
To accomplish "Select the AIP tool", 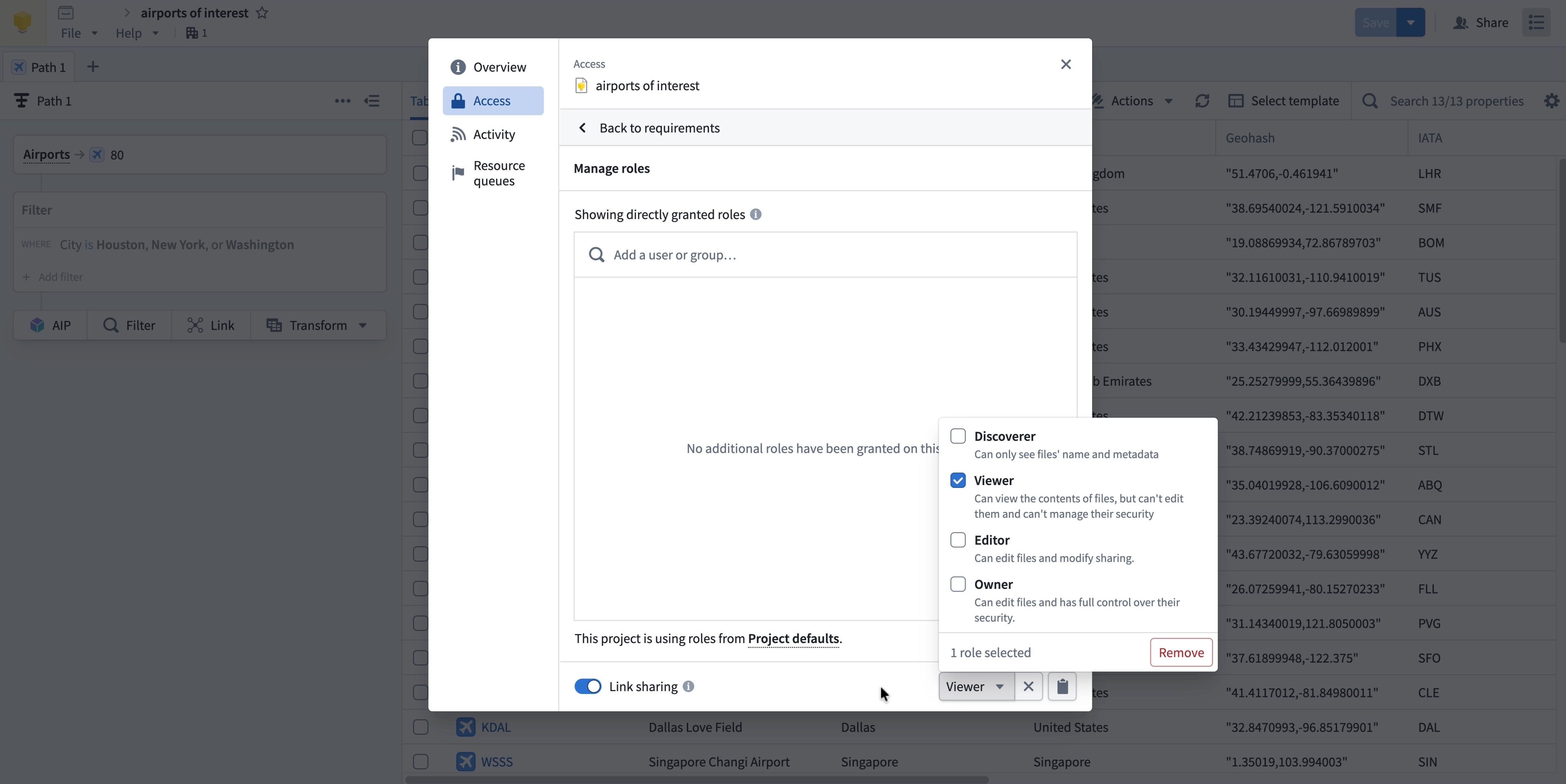I will 50,325.
